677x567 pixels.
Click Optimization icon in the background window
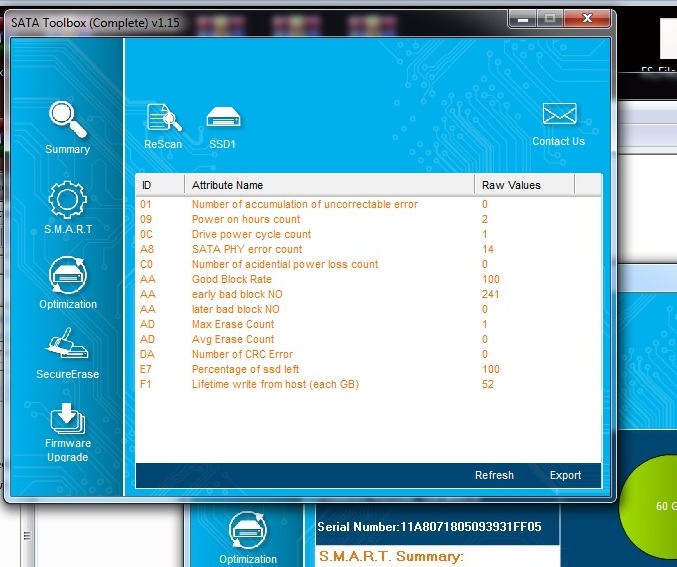point(247,530)
